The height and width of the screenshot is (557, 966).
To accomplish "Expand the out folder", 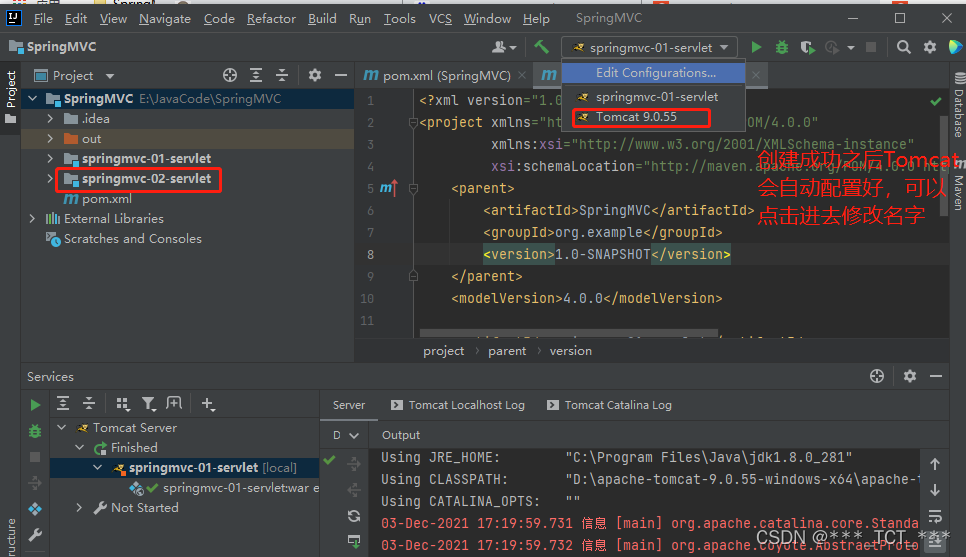I will tap(51, 139).
